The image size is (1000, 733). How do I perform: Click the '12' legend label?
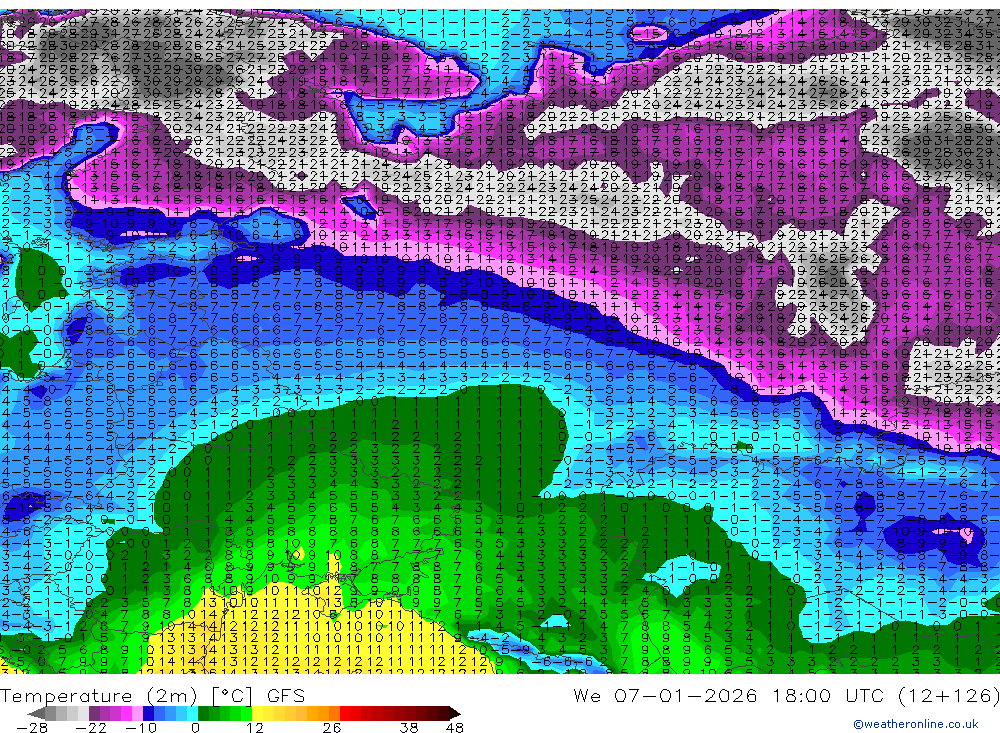(255, 728)
